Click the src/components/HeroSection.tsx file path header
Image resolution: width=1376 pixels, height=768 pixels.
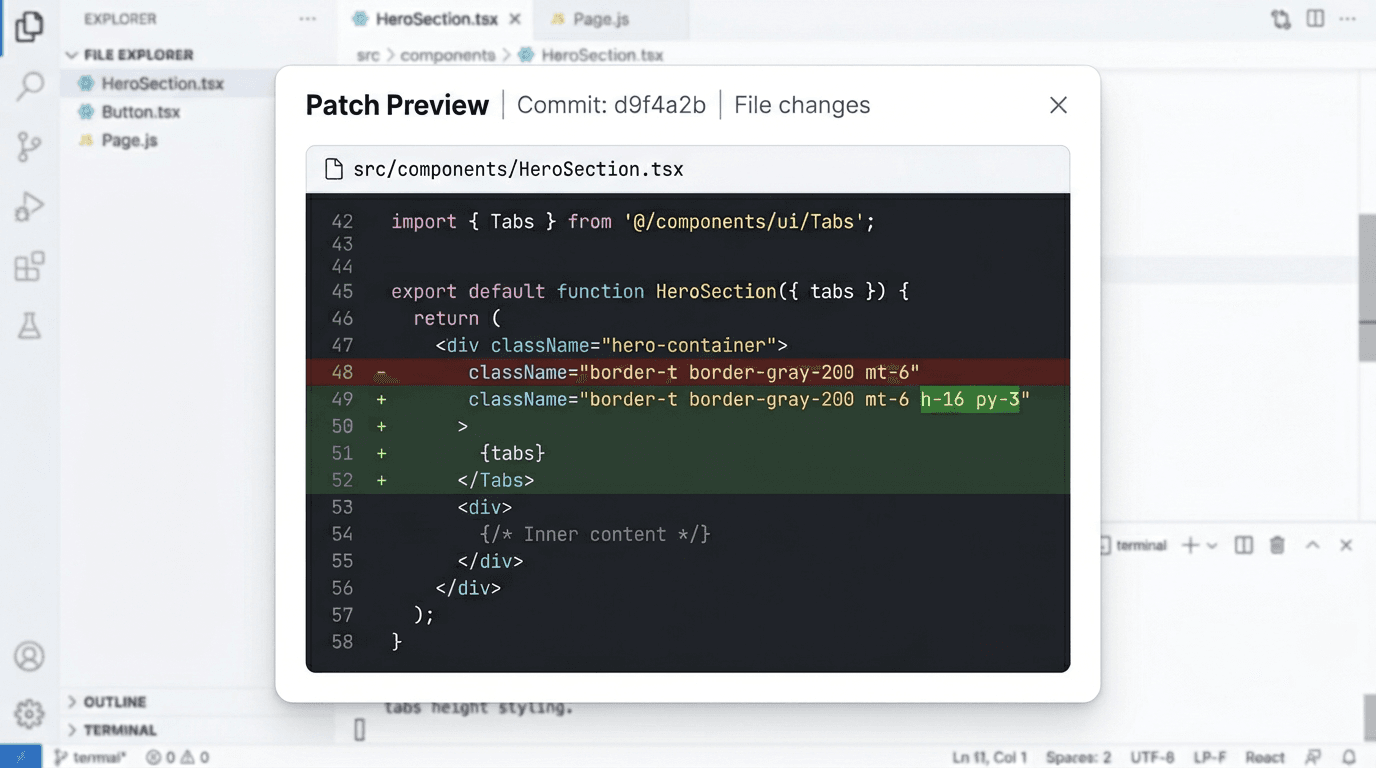tap(518, 169)
